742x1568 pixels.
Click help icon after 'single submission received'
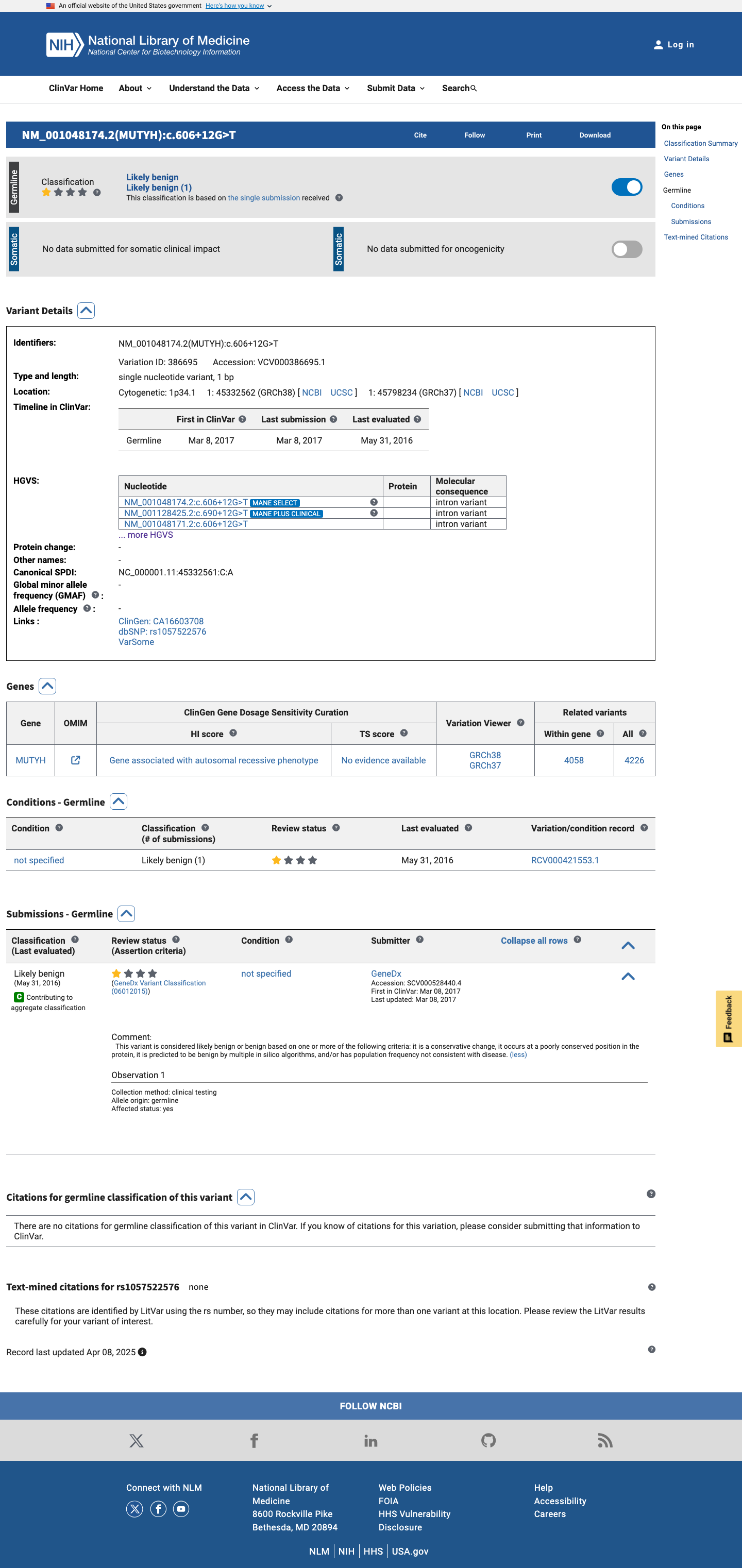coord(339,198)
